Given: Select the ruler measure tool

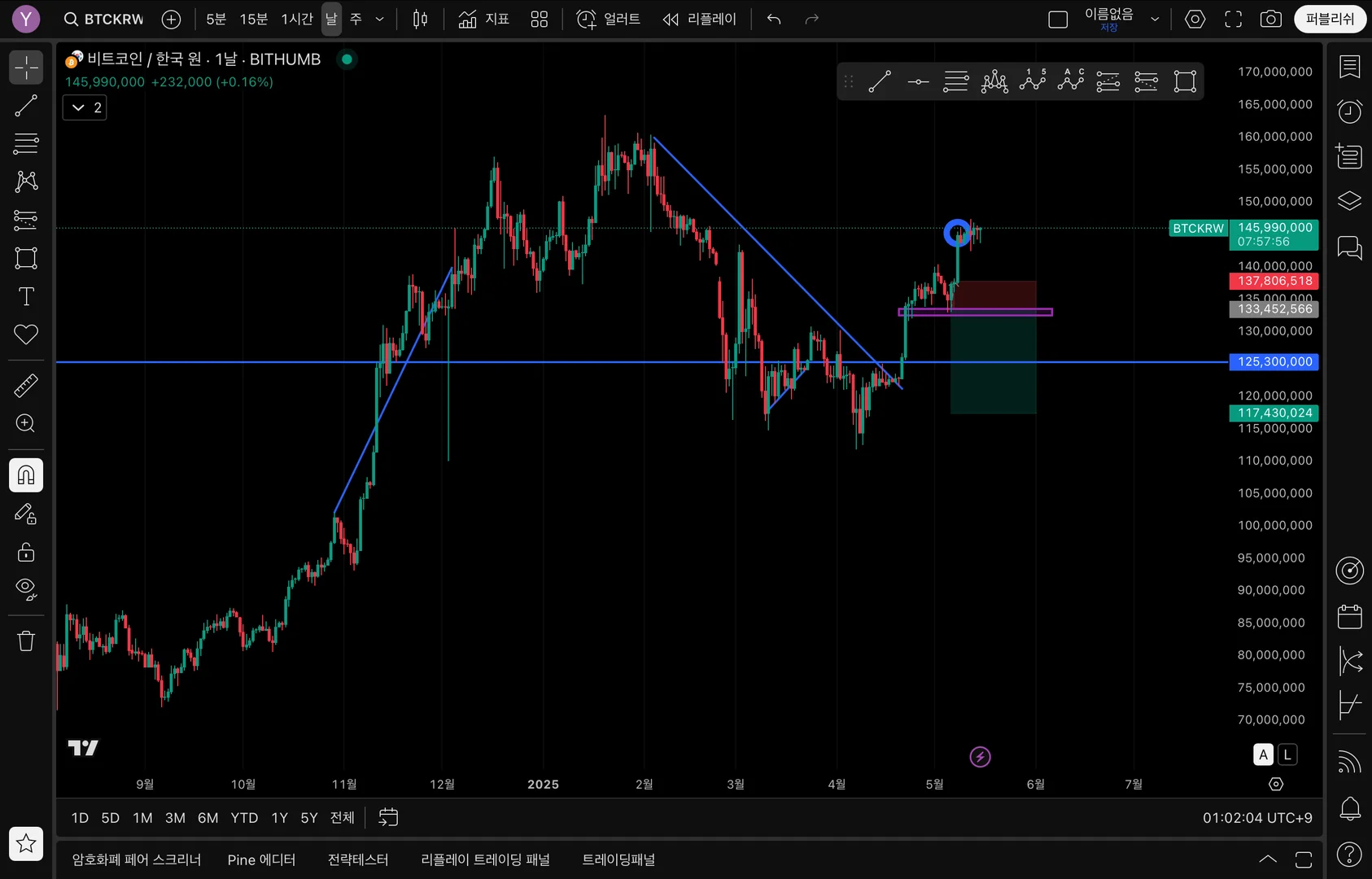Looking at the screenshot, I should pyautogui.click(x=26, y=385).
